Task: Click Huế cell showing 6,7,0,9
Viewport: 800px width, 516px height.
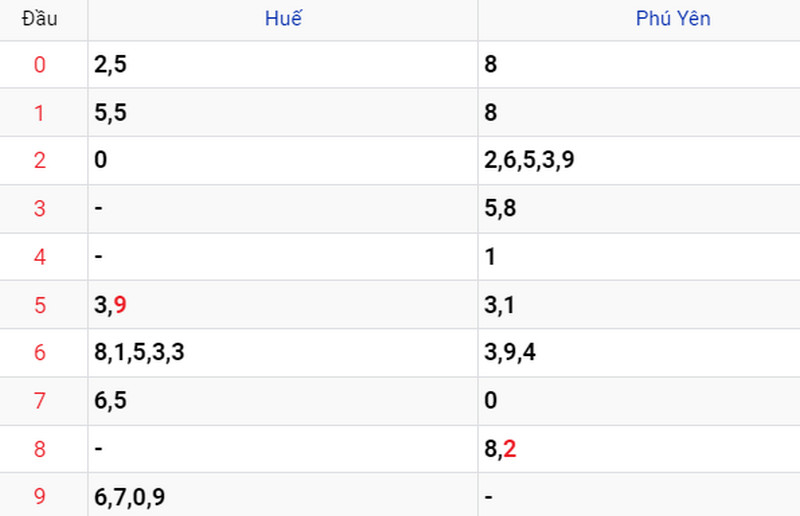Action: pyautogui.click(x=283, y=495)
